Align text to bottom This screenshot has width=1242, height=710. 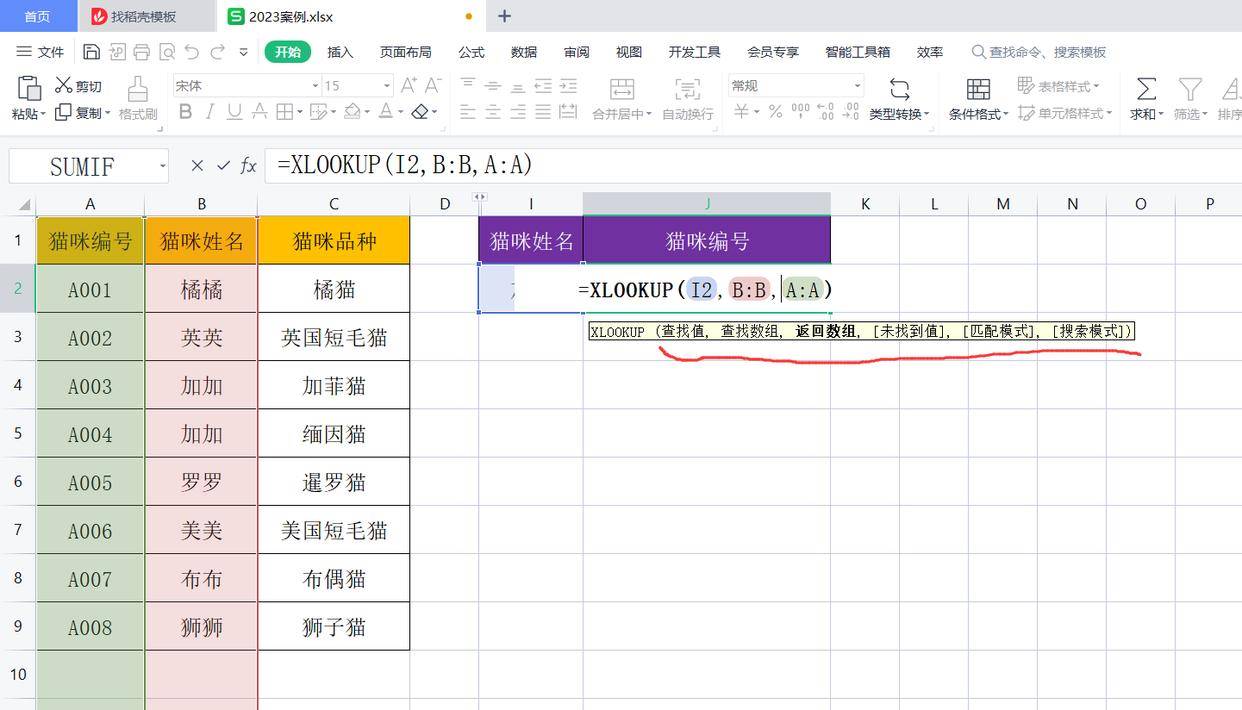[x=518, y=86]
